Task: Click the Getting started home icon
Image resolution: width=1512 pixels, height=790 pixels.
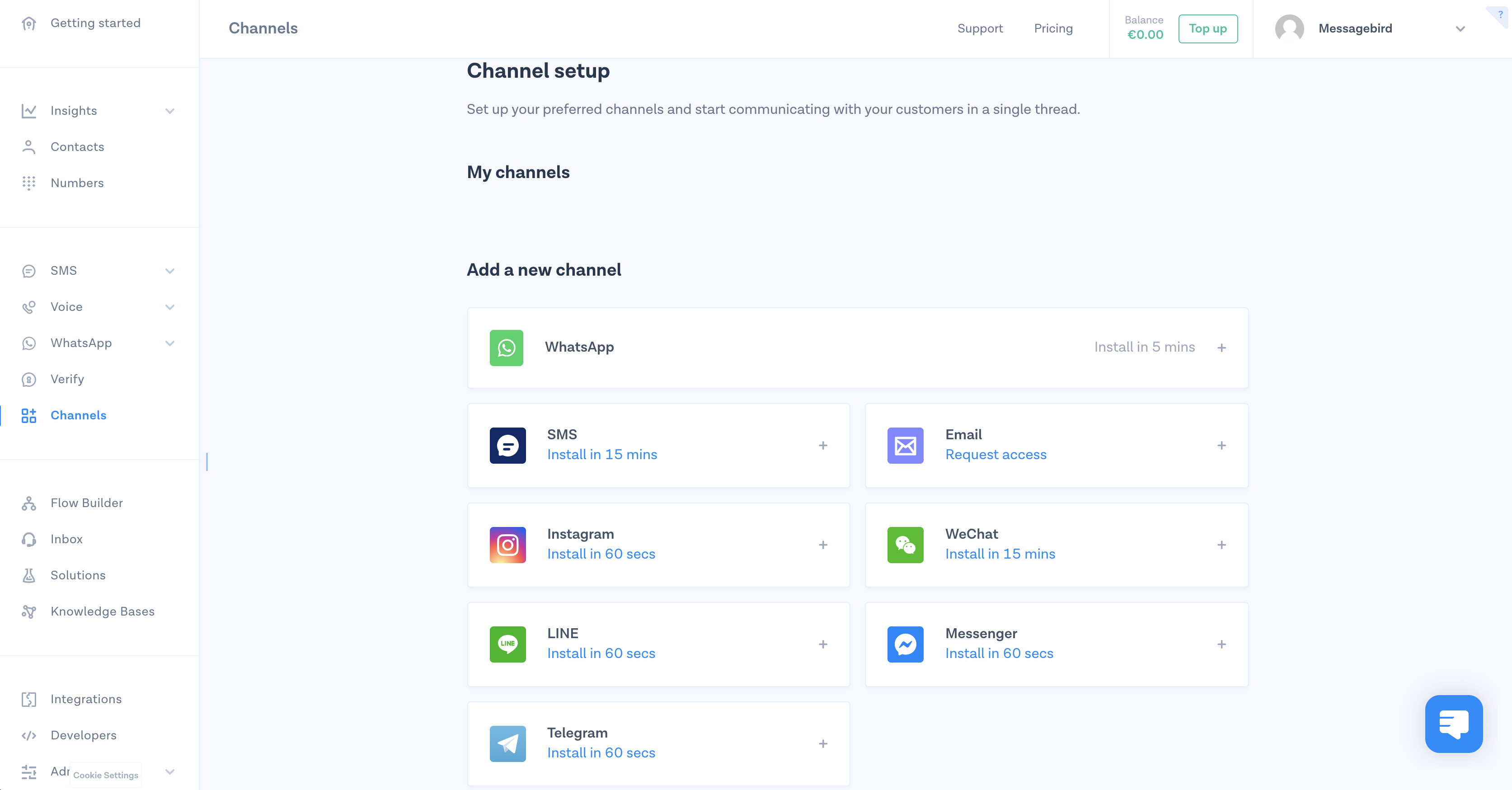Action: click(29, 24)
